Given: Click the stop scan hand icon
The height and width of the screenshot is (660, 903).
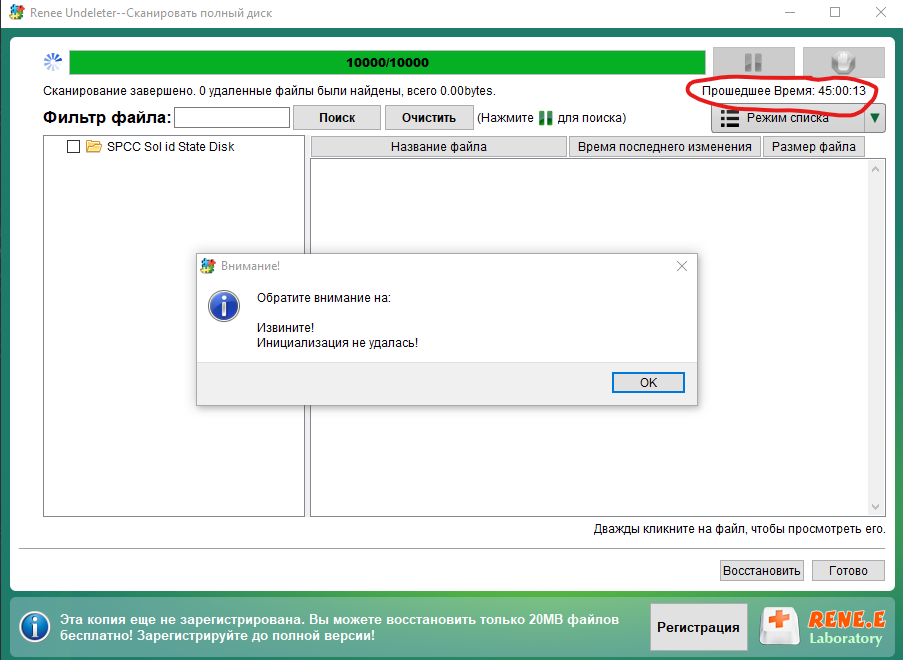Looking at the screenshot, I should point(844,62).
